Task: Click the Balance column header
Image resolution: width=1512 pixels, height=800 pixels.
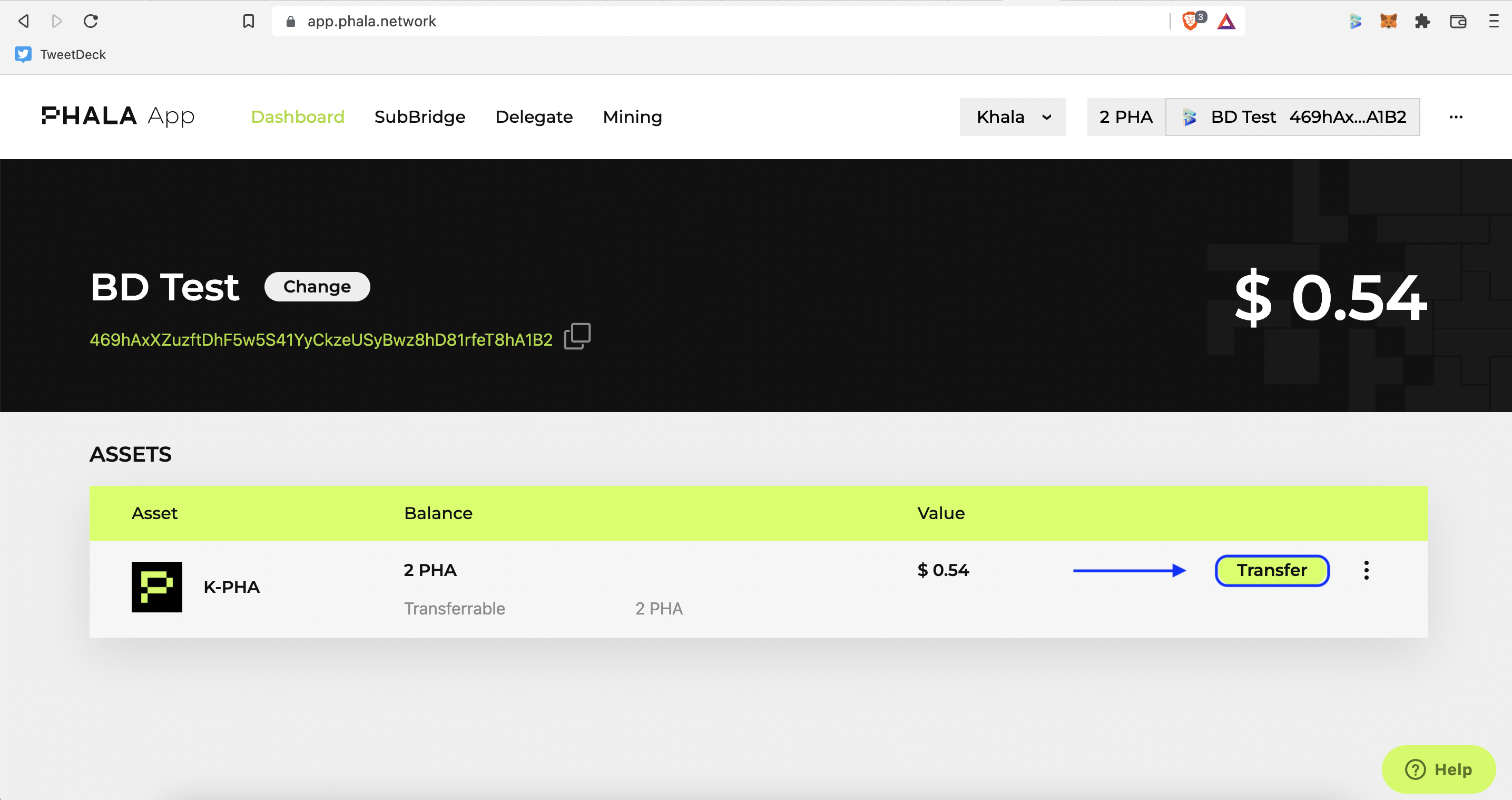Action: point(438,513)
